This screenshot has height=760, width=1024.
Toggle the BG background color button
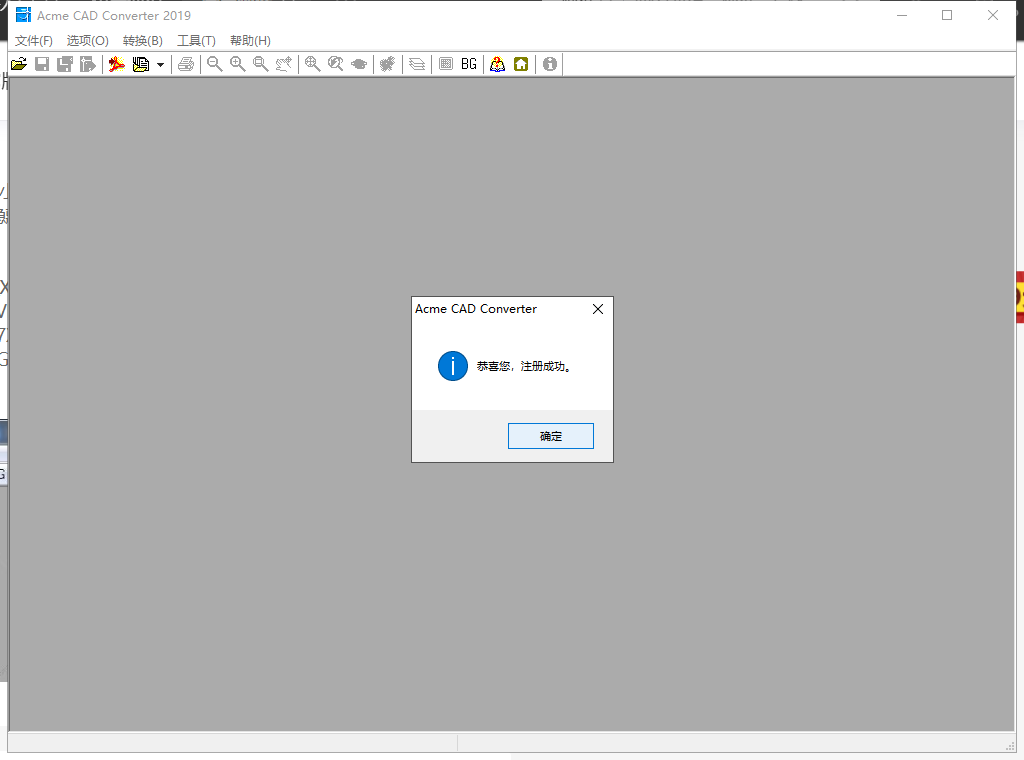469,64
